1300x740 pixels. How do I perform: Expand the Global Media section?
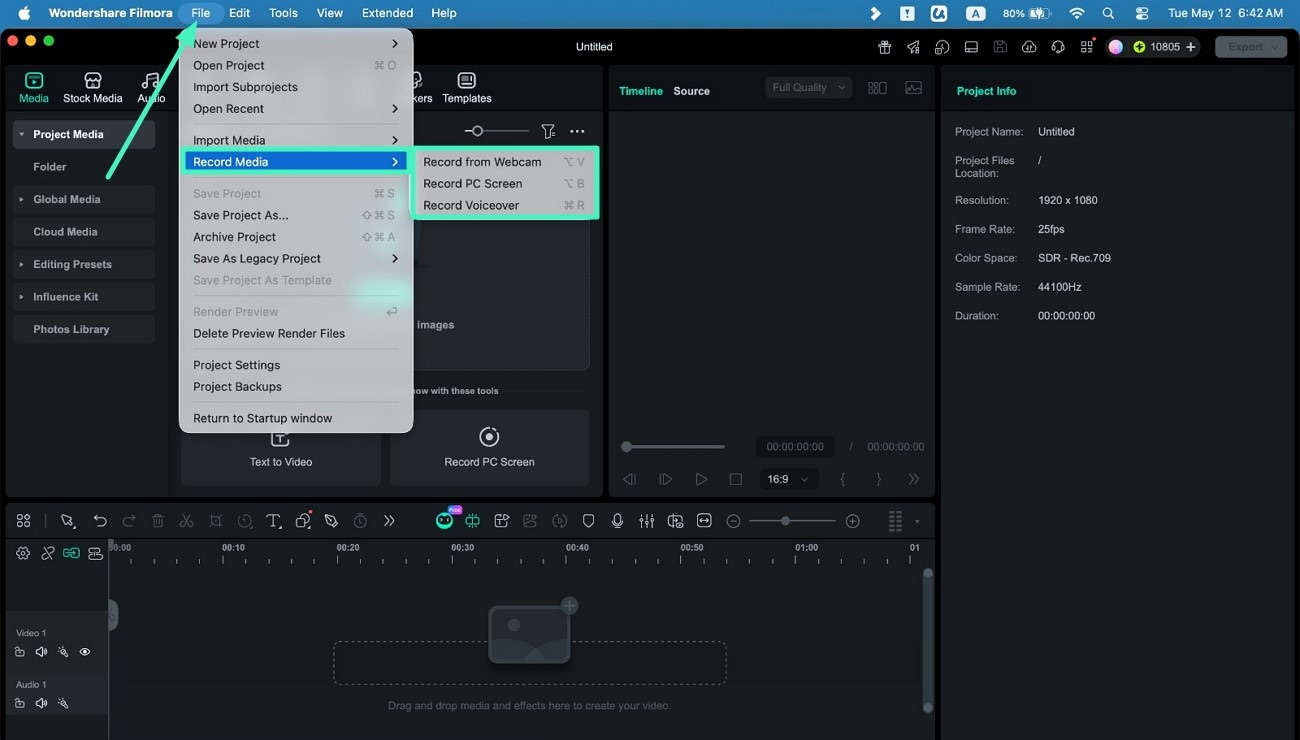[22, 200]
